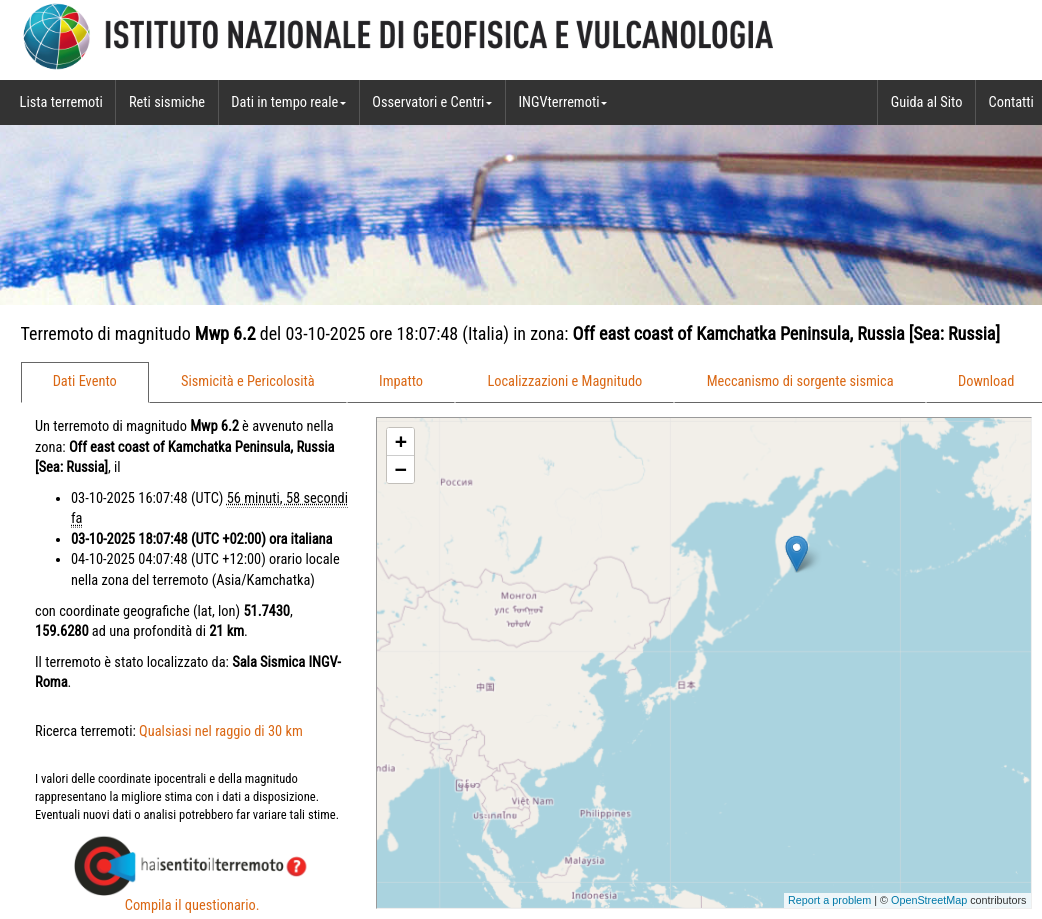Expand the INGVterremoti dropdown menu
Screen dimensions: 1042x919
click(x=562, y=102)
